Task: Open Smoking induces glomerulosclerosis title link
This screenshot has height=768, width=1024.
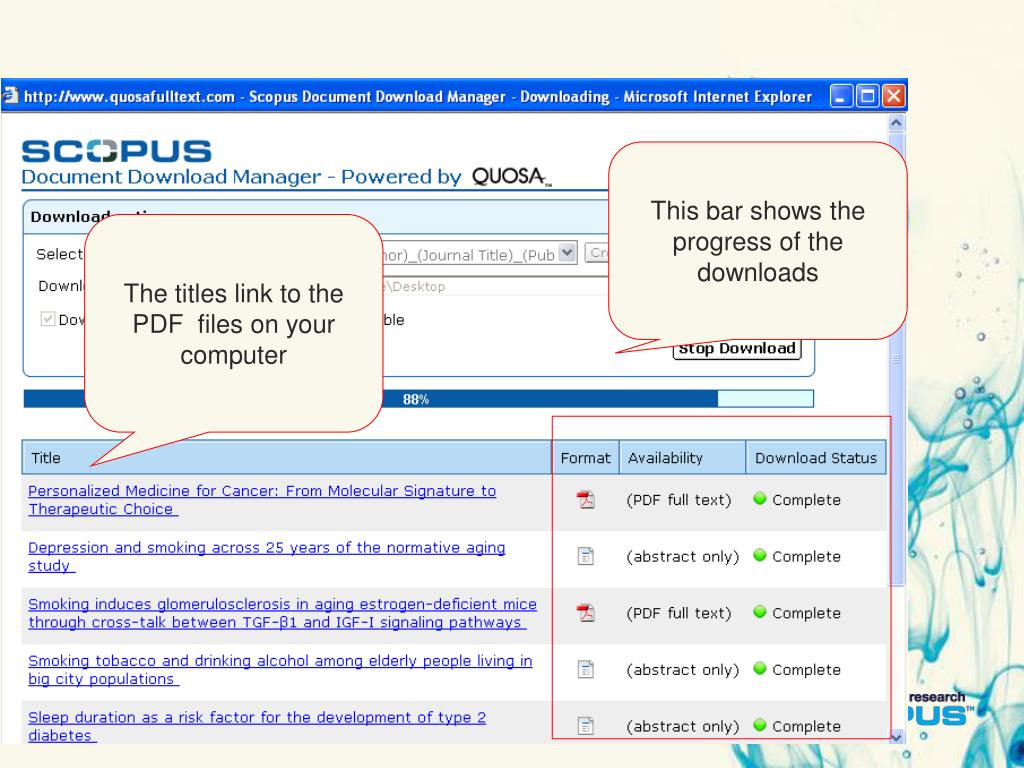Action: (x=282, y=613)
